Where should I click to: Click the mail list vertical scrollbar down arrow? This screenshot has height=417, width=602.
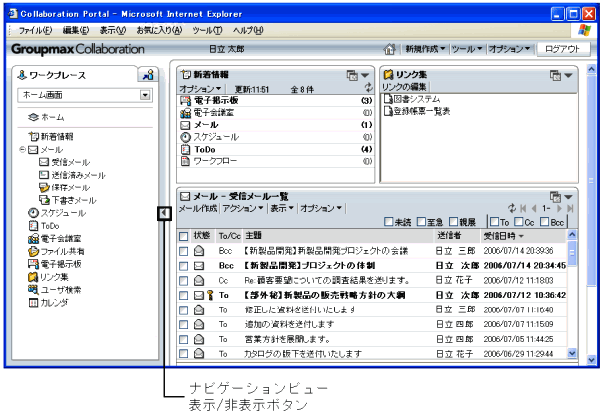pos(572,353)
